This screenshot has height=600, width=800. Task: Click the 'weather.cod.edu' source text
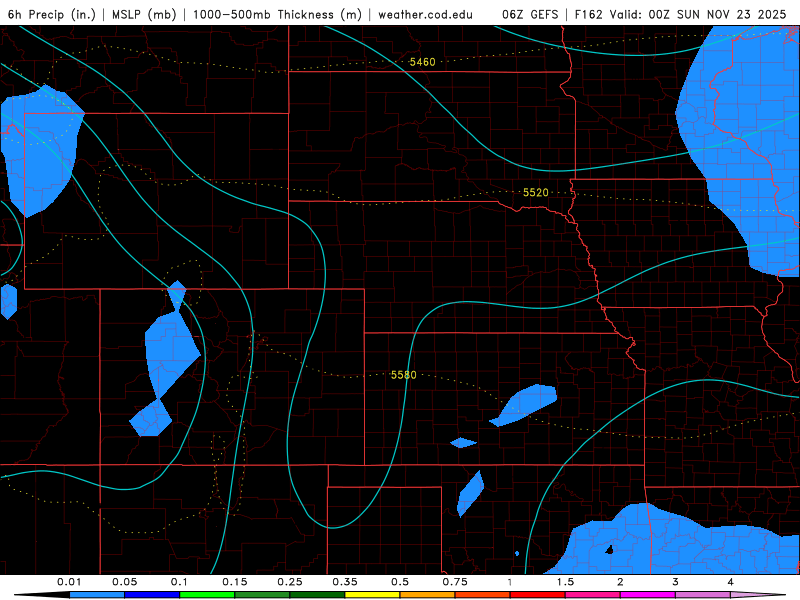(425, 14)
